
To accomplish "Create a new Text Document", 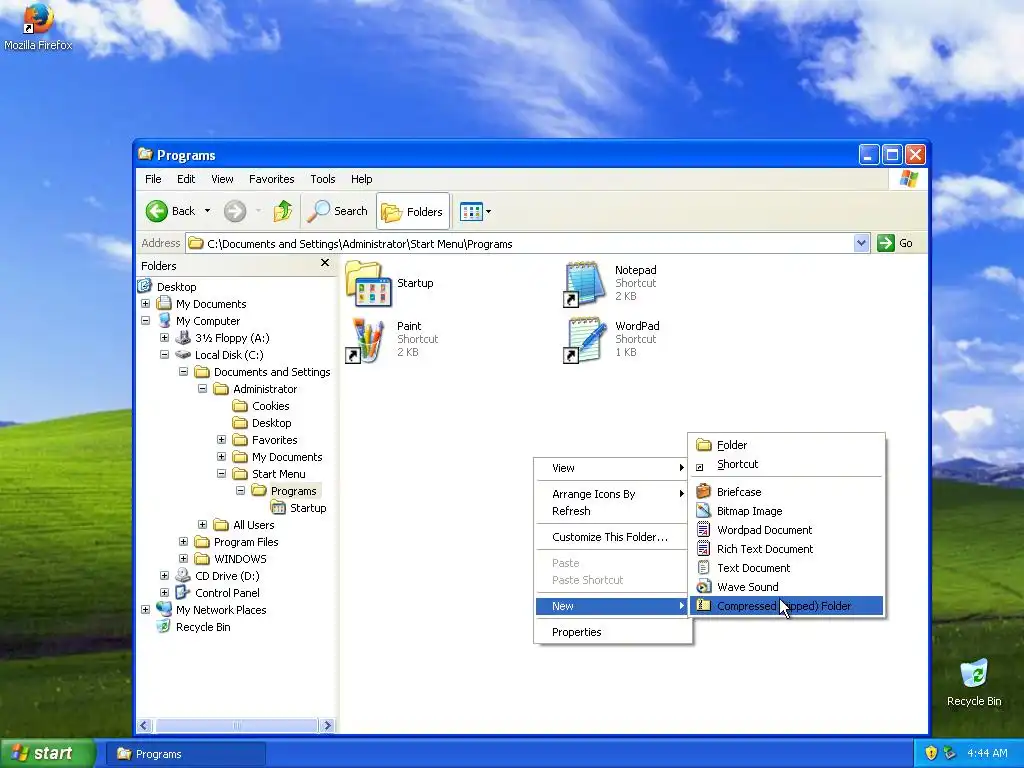I will pos(786,568).
